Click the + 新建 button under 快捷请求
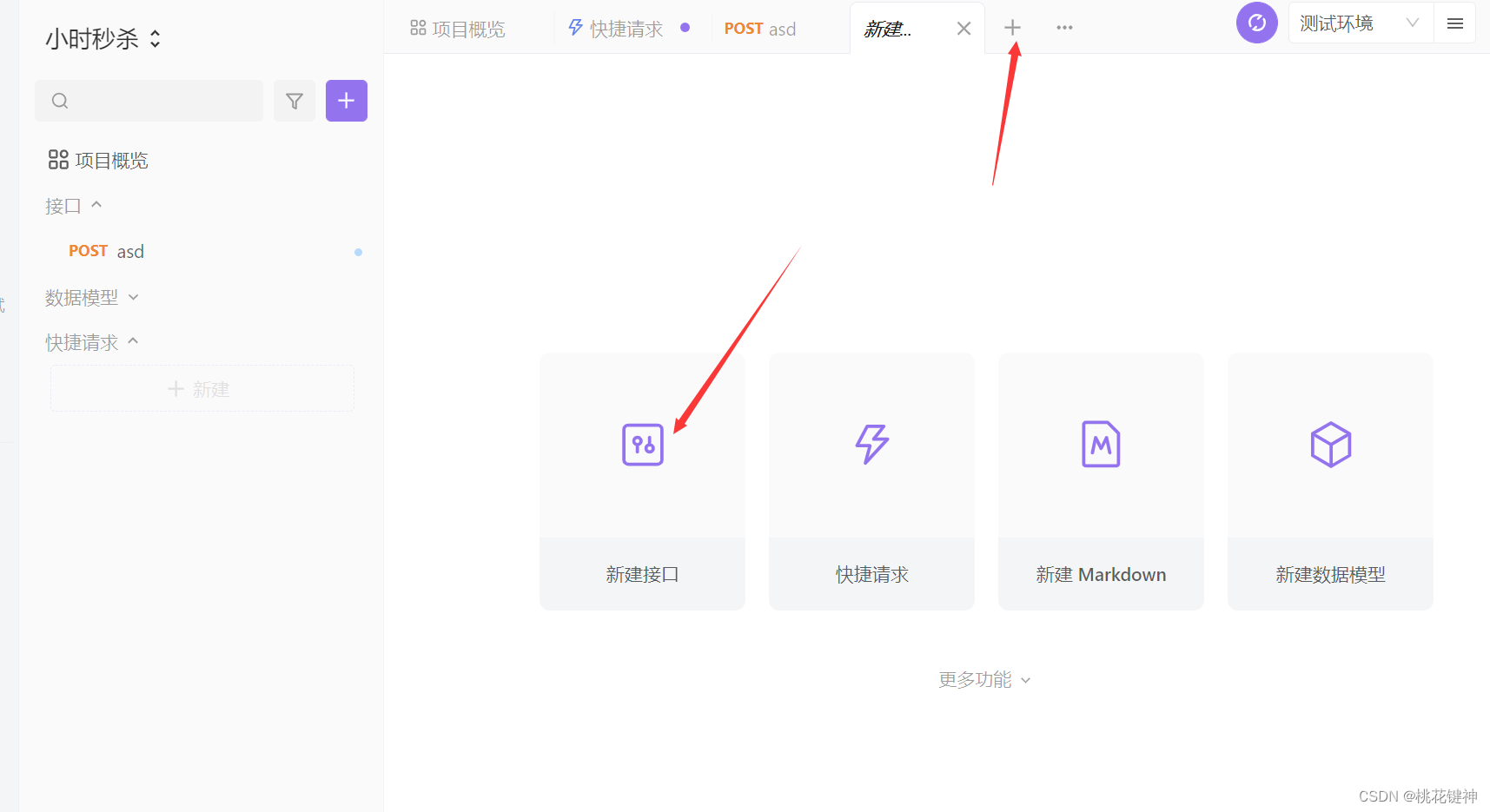 click(202, 389)
